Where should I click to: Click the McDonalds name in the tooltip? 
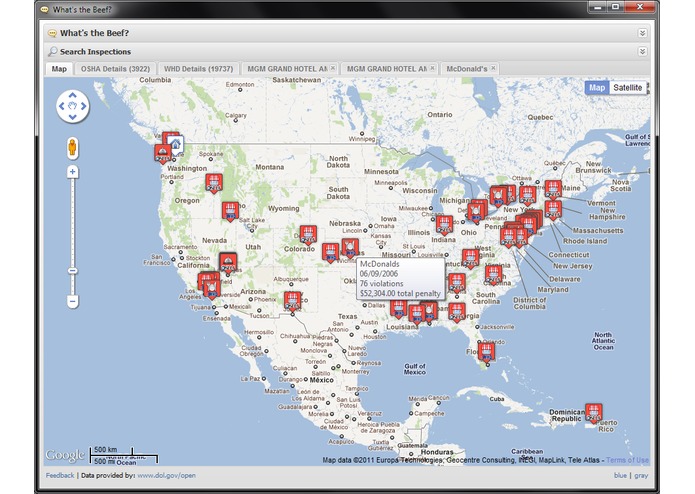tap(379, 264)
